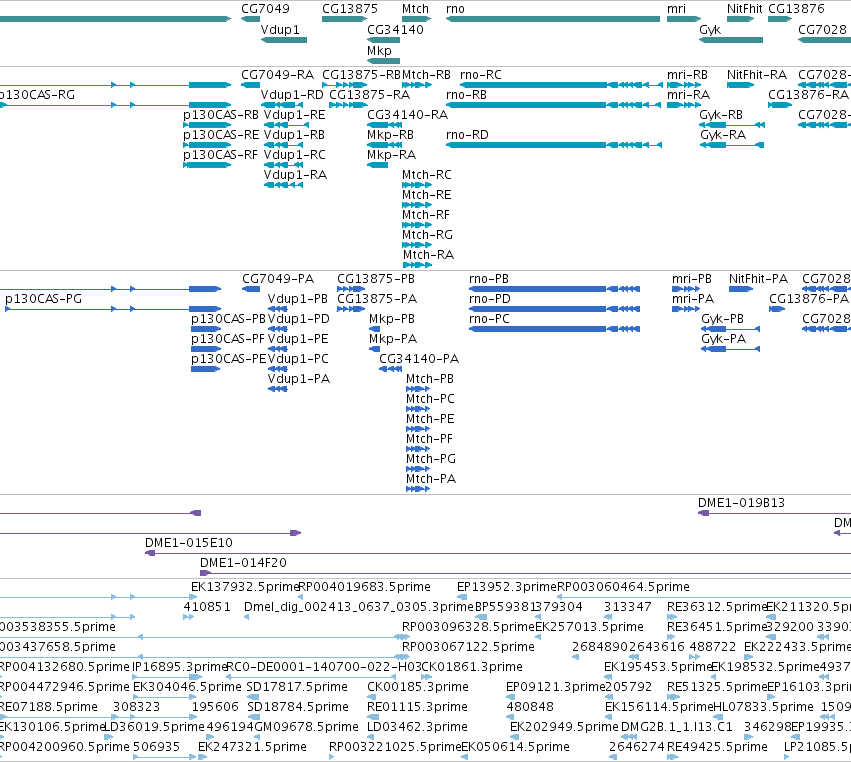Click the HL07833.5prime EST label
The width and height of the screenshot is (851, 762).
point(763,707)
